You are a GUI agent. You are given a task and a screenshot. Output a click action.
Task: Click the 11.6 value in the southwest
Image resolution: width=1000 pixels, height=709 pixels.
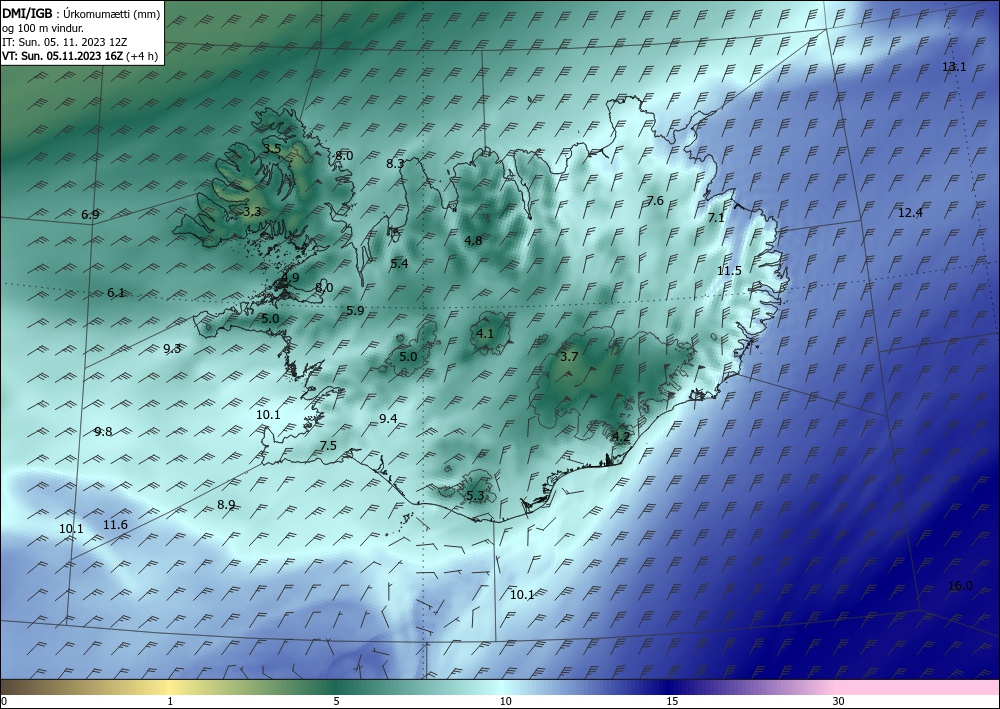[x=115, y=525]
